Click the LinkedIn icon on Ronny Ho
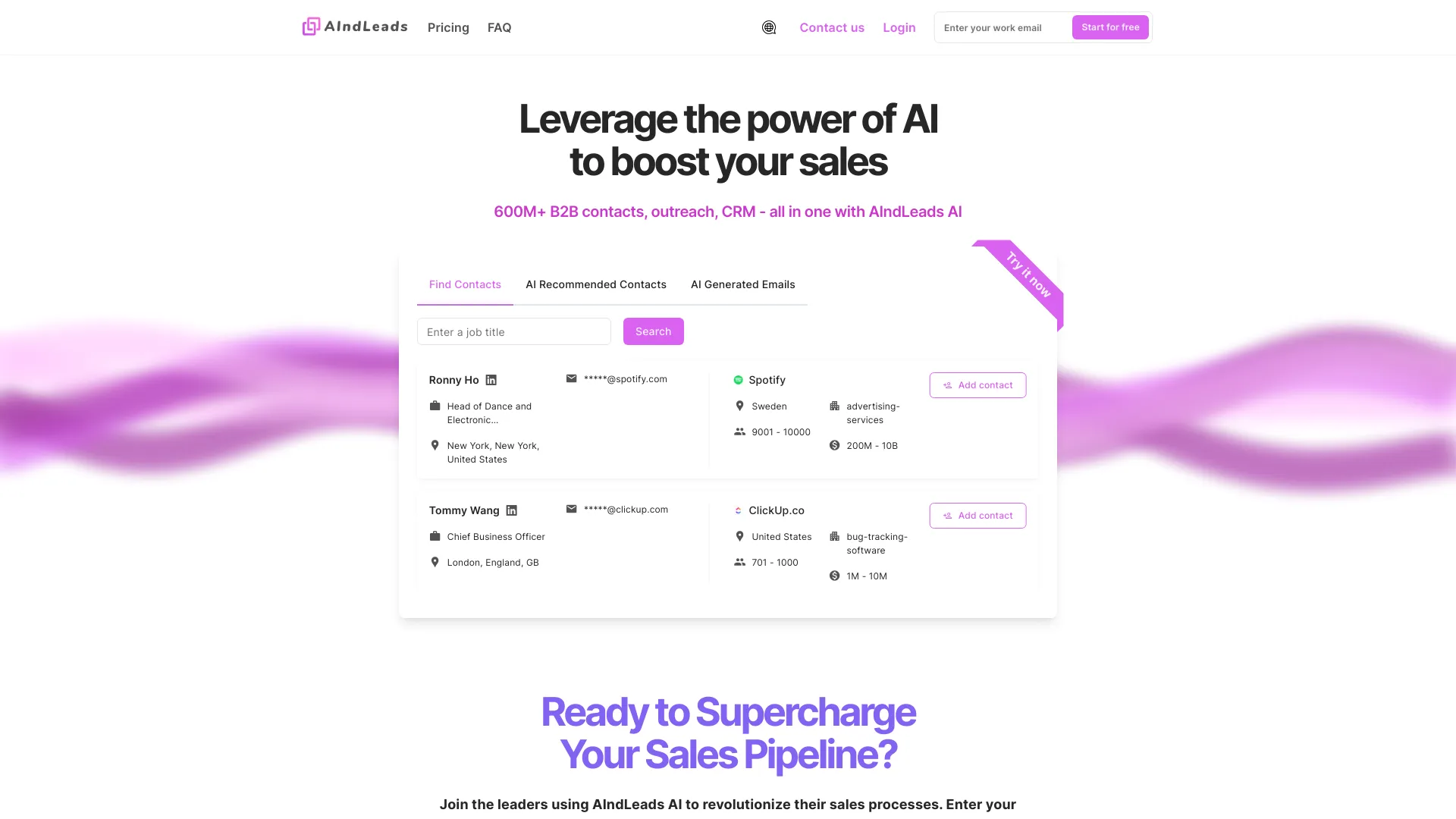The image size is (1456, 819). point(491,379)
